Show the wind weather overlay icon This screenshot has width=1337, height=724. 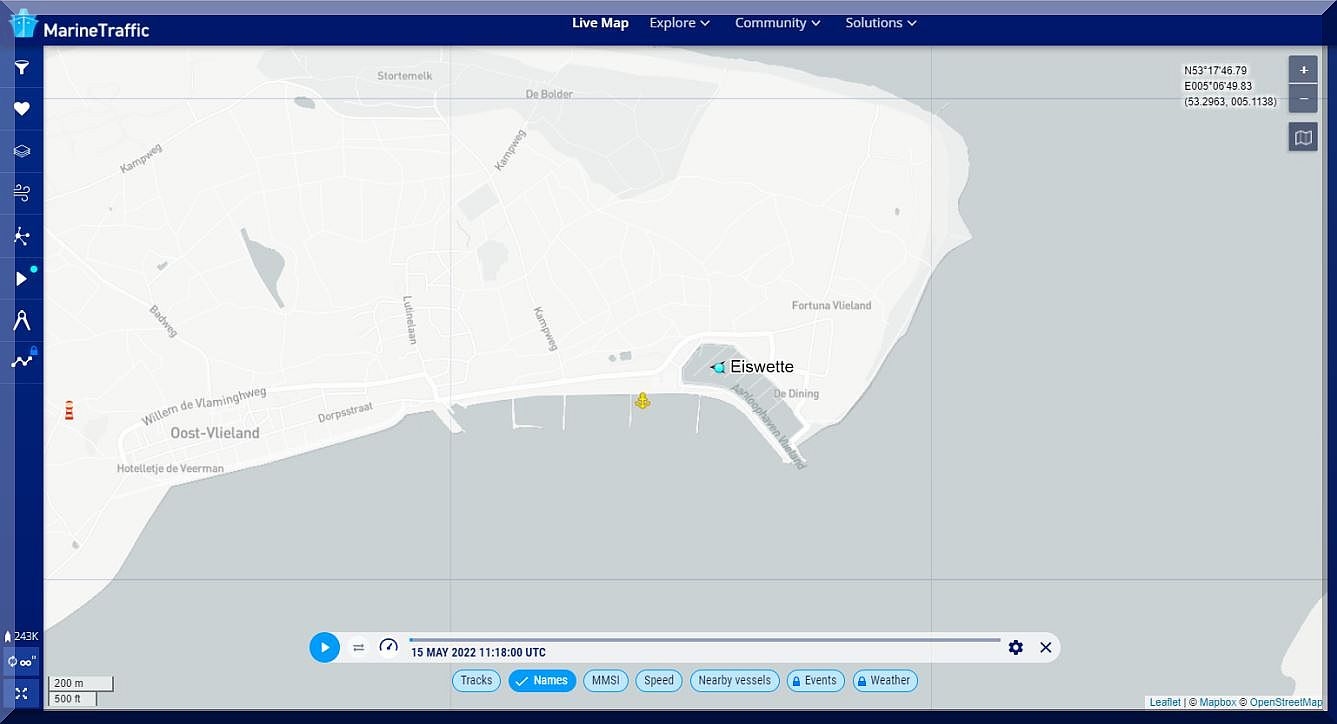(22, 193)
